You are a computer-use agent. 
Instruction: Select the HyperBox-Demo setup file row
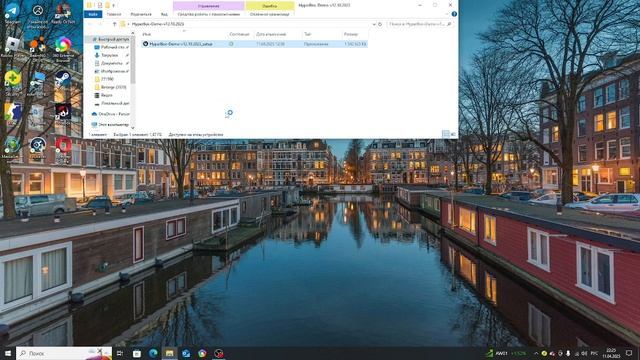pos(254,44)
